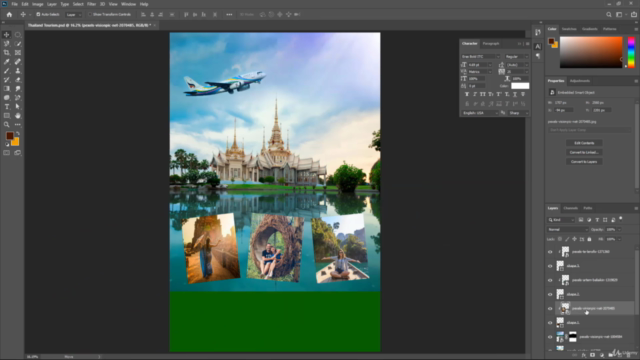Screen dimensions: 640x360
Task: Enable Show Transform Controls checkbox
Action: [x=90, y=14]
